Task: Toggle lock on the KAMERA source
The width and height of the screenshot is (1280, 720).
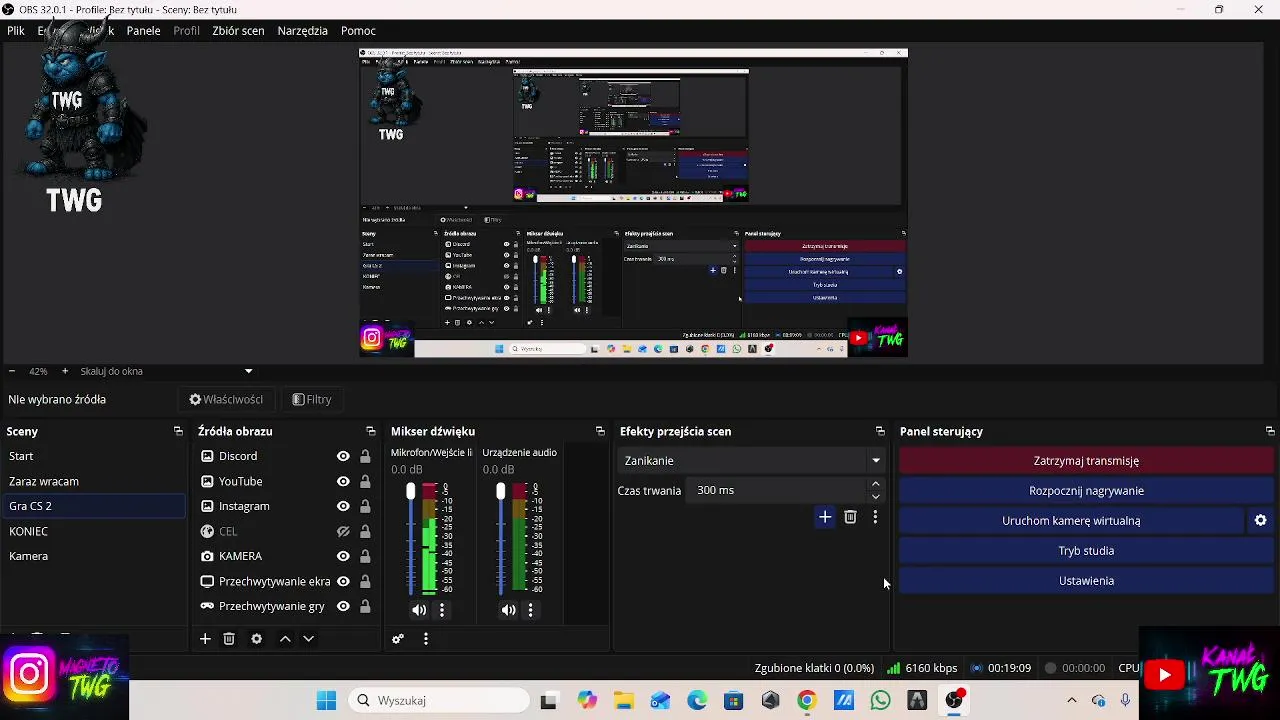Action: click(365, 556)
